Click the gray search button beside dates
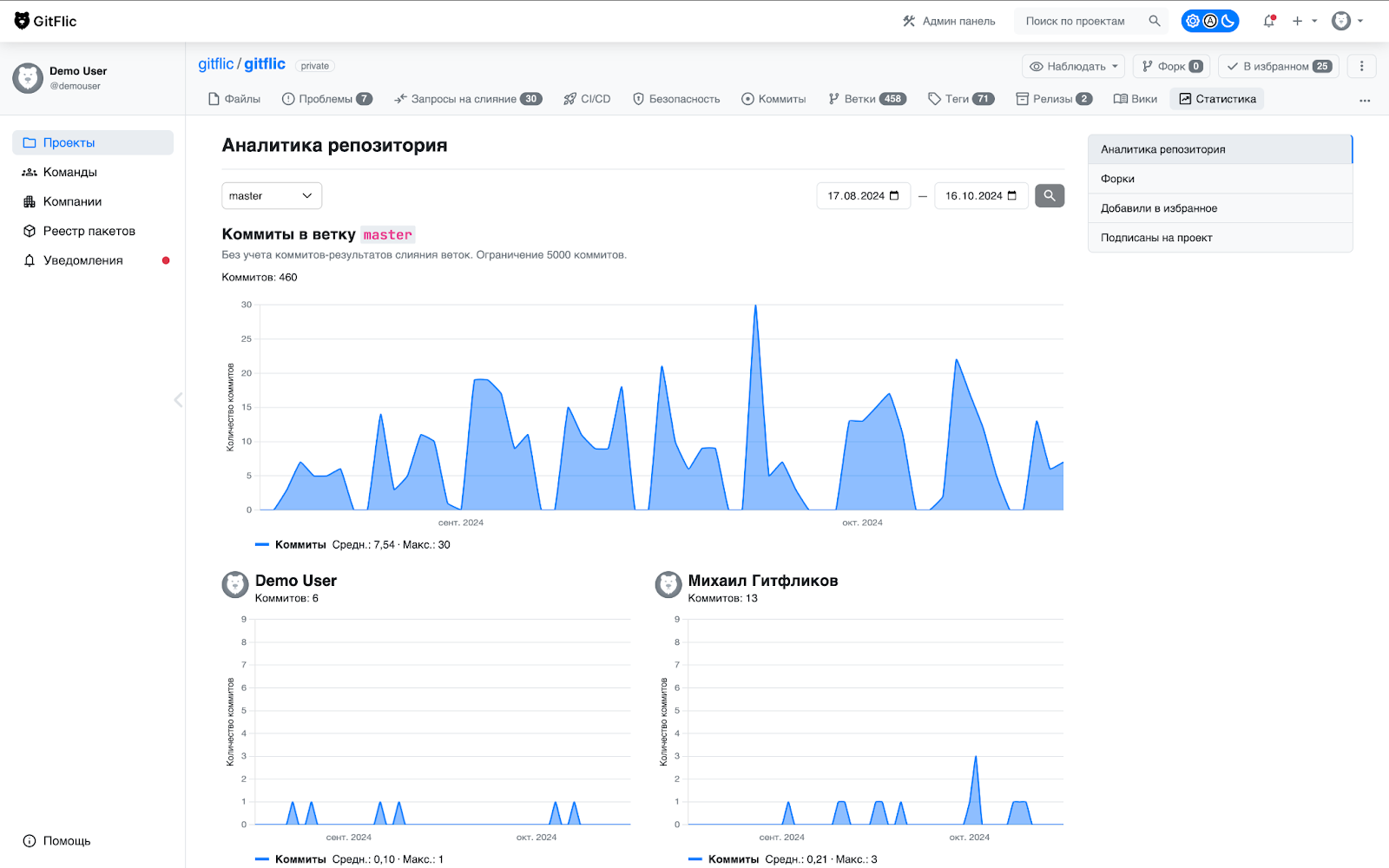The image size is (1389, 868). (1050, 196)
